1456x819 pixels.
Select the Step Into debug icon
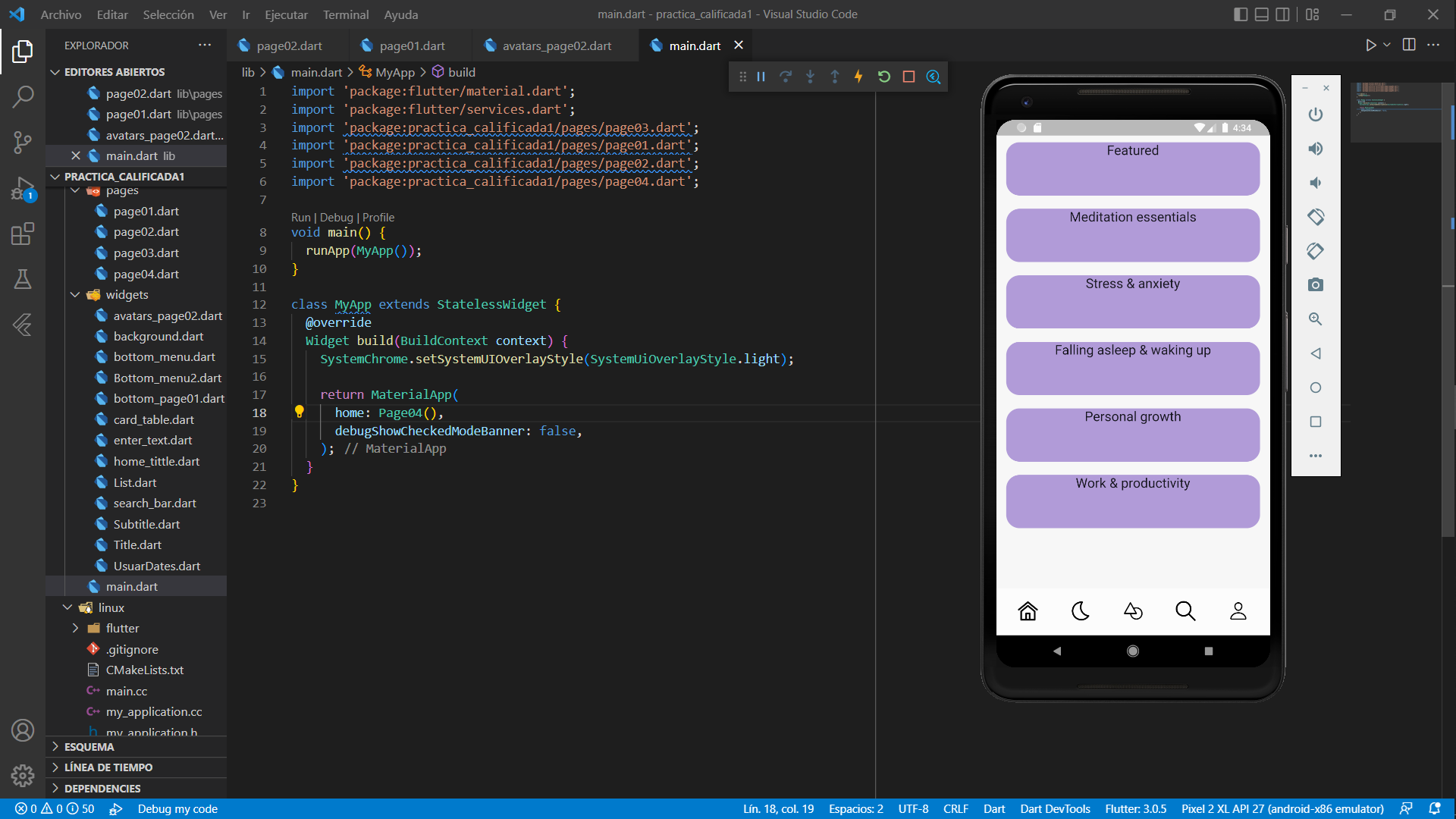click(x=810, y=76)
